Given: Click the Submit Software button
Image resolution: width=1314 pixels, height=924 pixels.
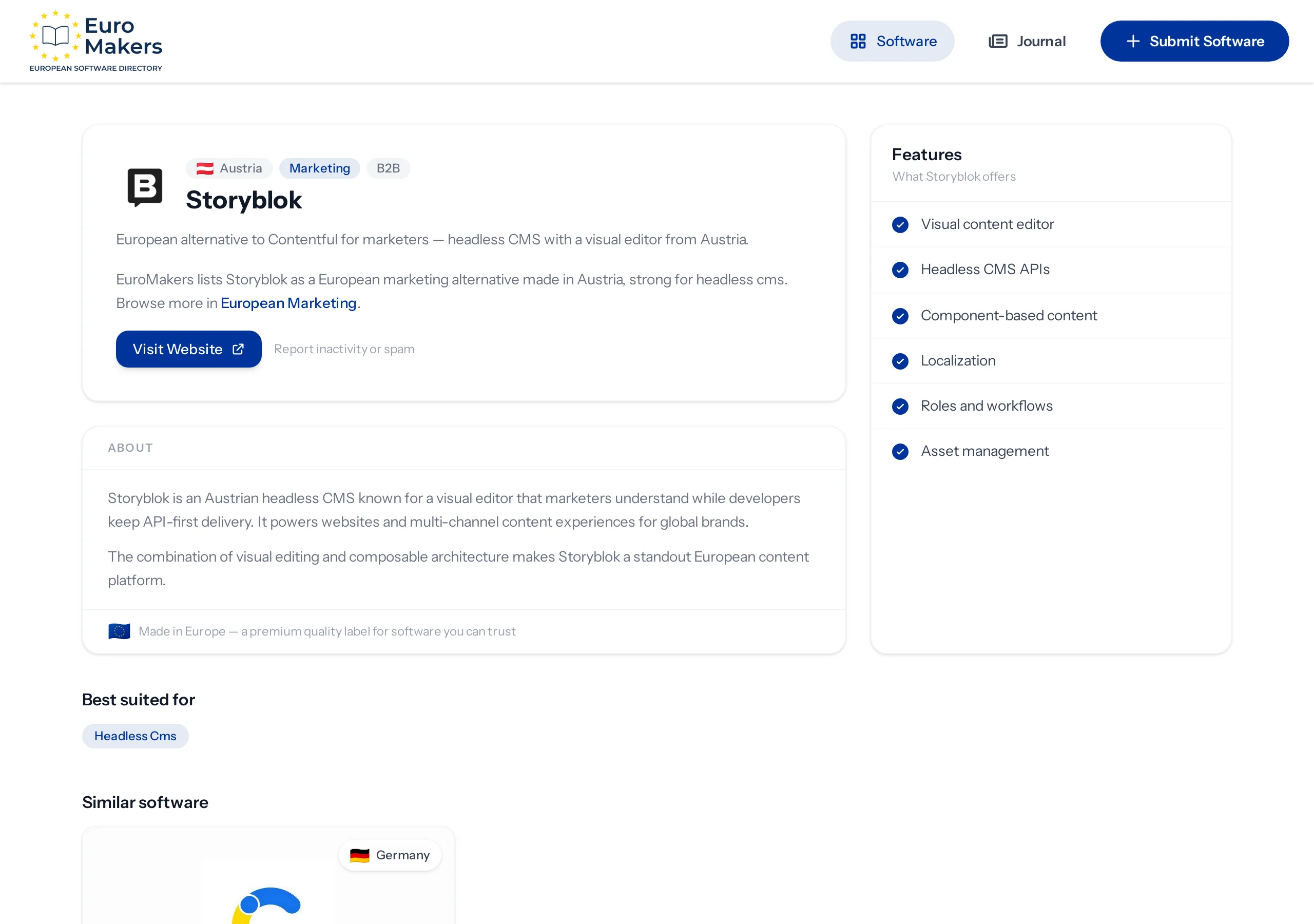Looking at the screenshot, I should pyautogui.click(x=1194, y=41).
